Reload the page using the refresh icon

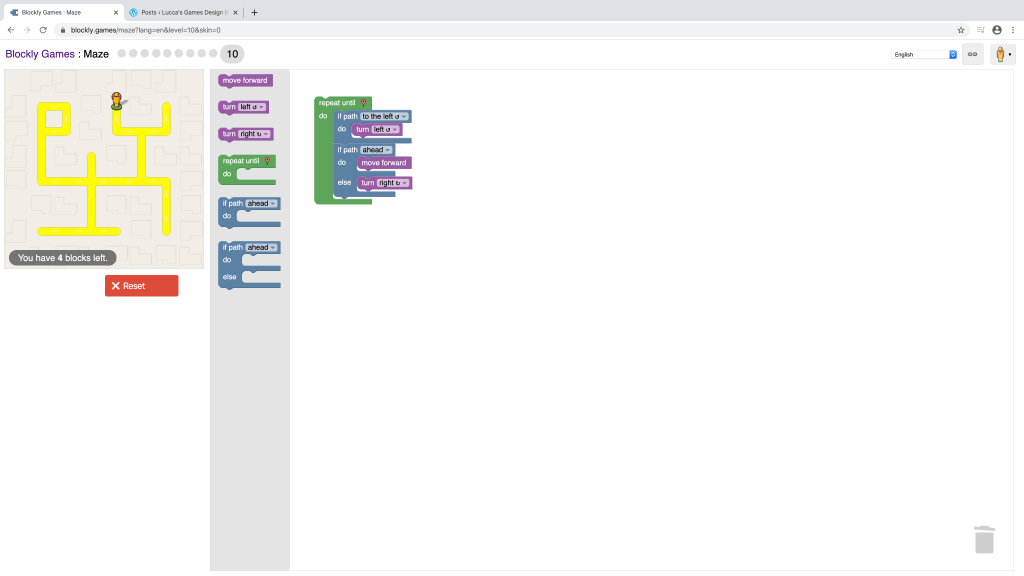click(x=43, y=30)
